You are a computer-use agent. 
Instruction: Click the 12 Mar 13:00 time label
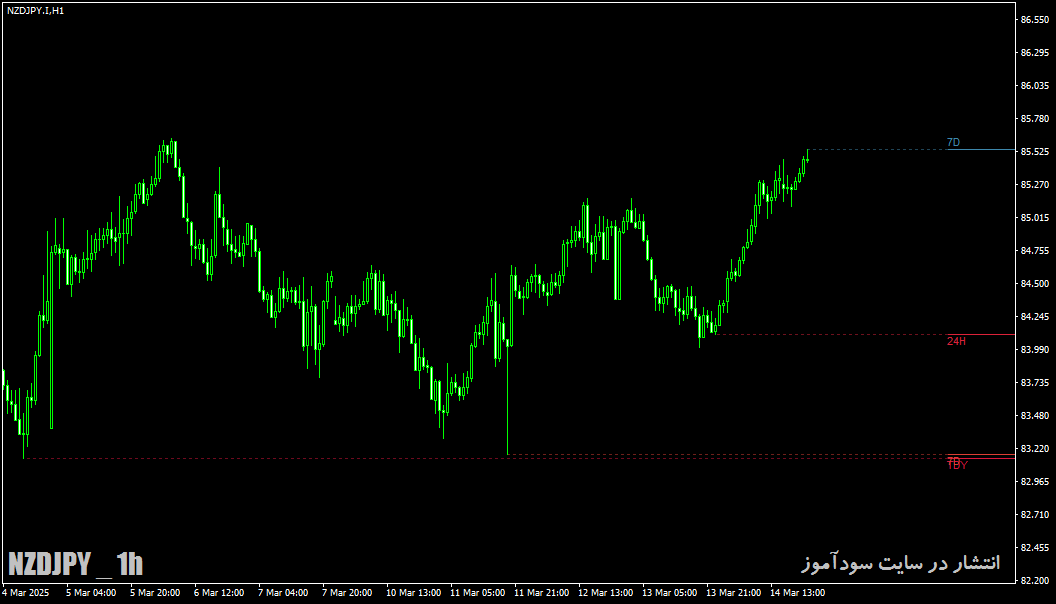point(605,593)
